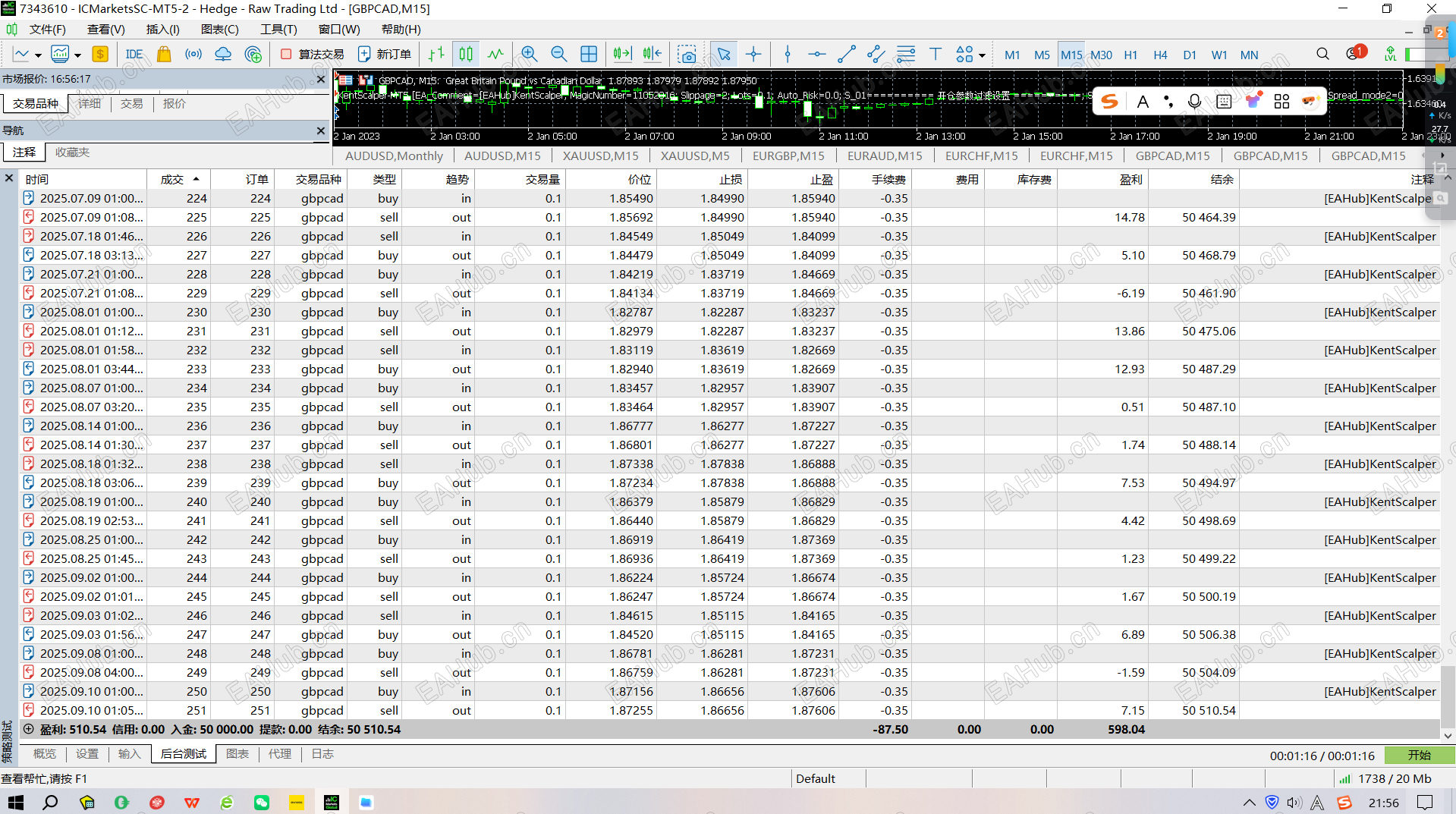Select the trendline drawing tool

(846, 54)
